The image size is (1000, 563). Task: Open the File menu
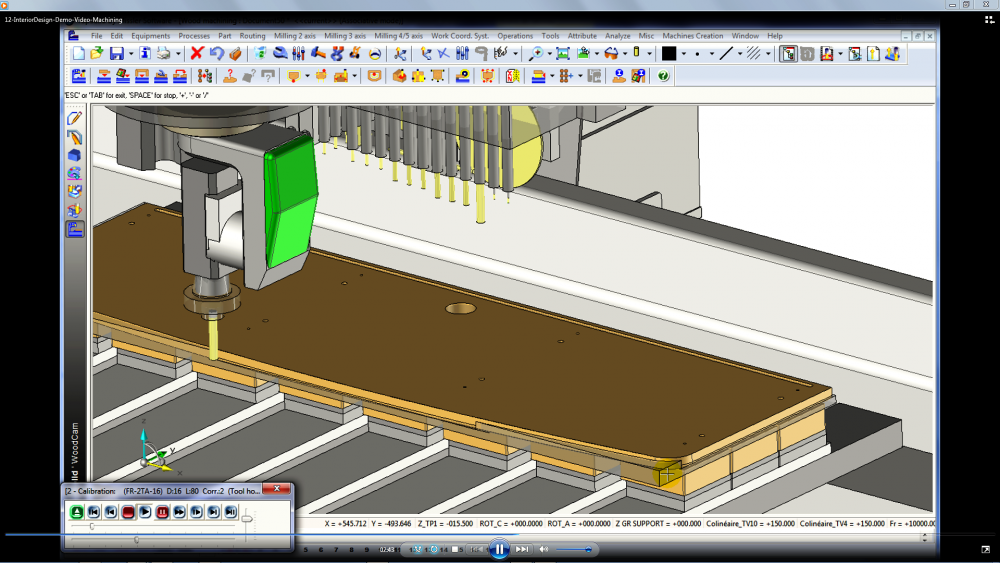pyautogui.click(x=96, y=36)
